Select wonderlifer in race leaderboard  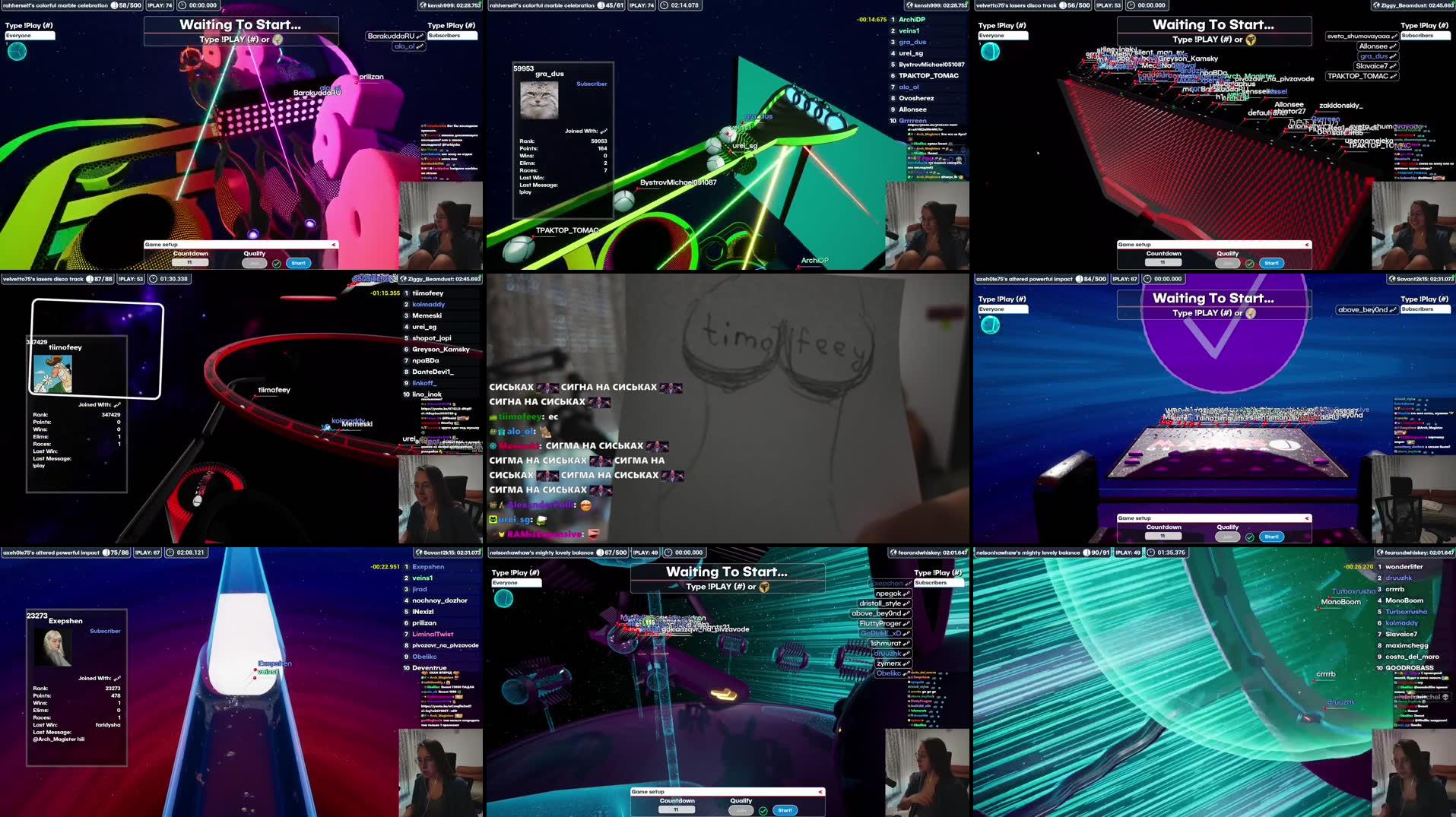(1404, 567)
